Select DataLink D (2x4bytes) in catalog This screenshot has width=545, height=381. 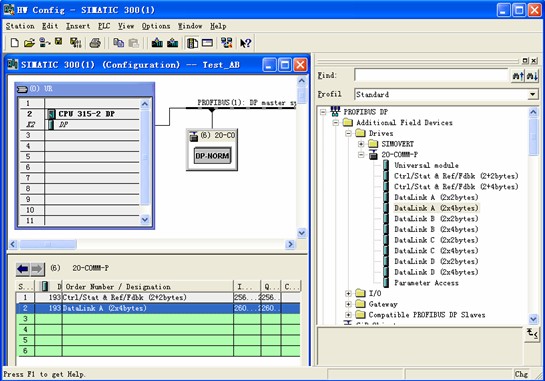pos(436,272)
